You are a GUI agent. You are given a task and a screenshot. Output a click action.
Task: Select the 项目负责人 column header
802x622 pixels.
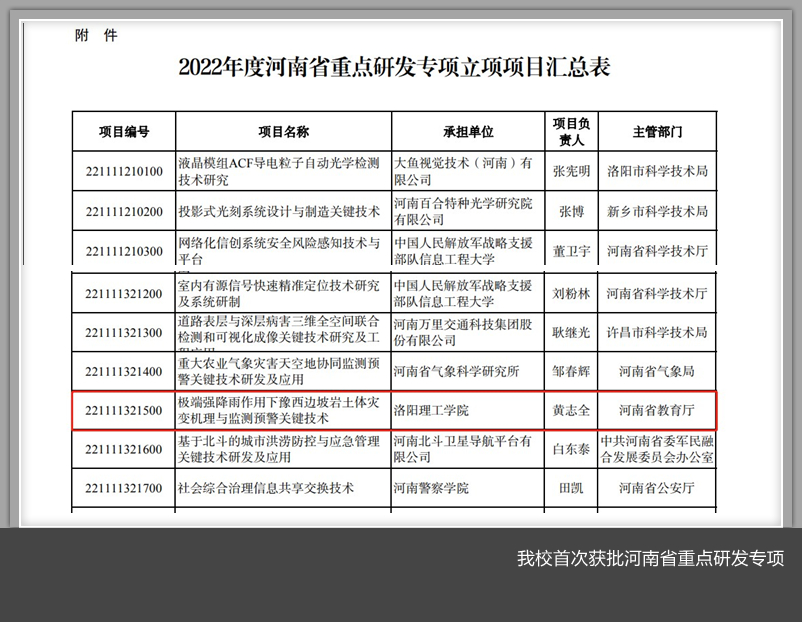click(571, 131)
